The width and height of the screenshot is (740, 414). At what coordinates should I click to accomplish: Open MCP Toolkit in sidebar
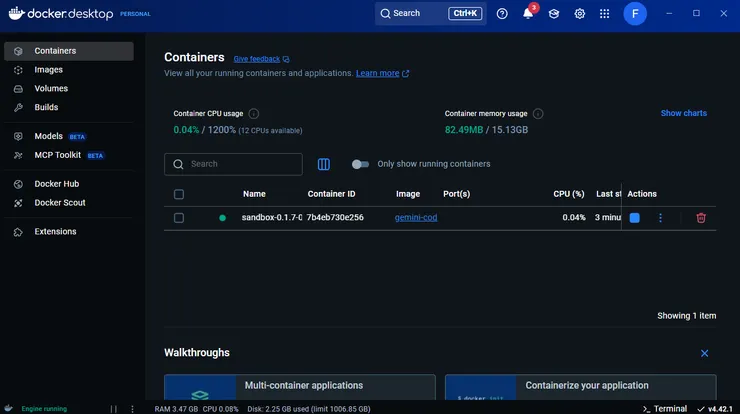pyautogui.click(x=69, y=155)
